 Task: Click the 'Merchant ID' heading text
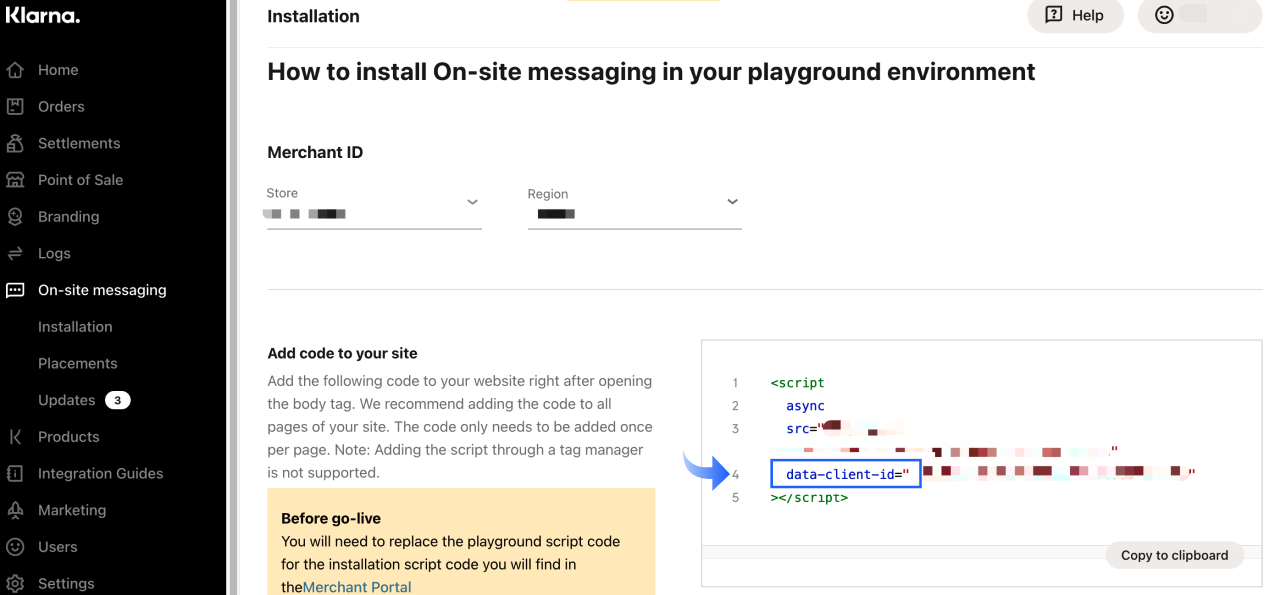[315, 152]
